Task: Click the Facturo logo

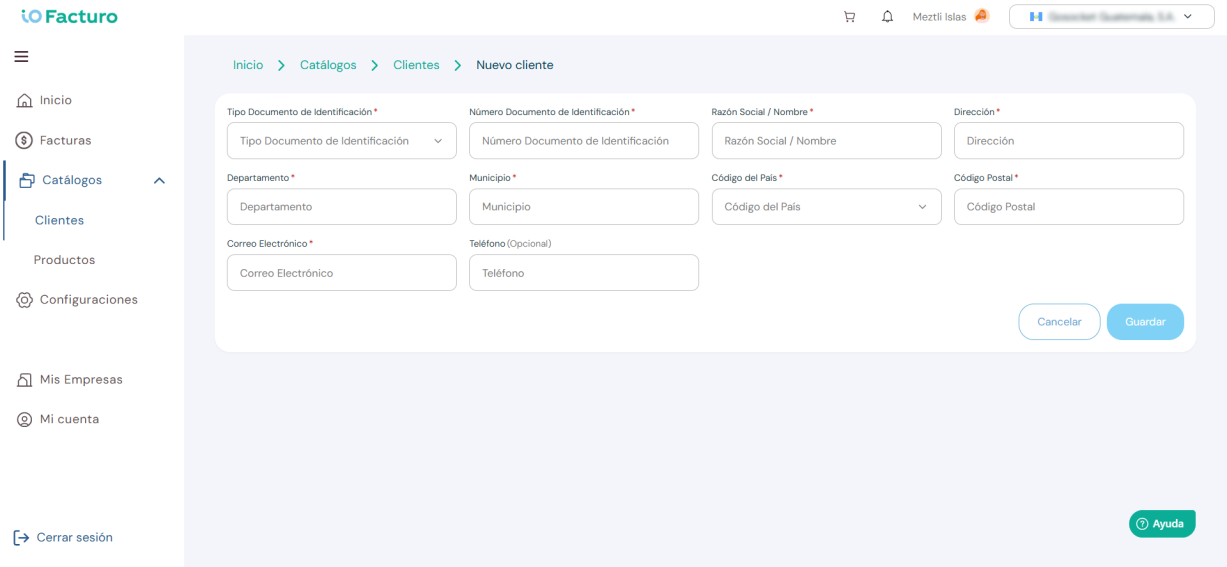Action: pos(69,16)
